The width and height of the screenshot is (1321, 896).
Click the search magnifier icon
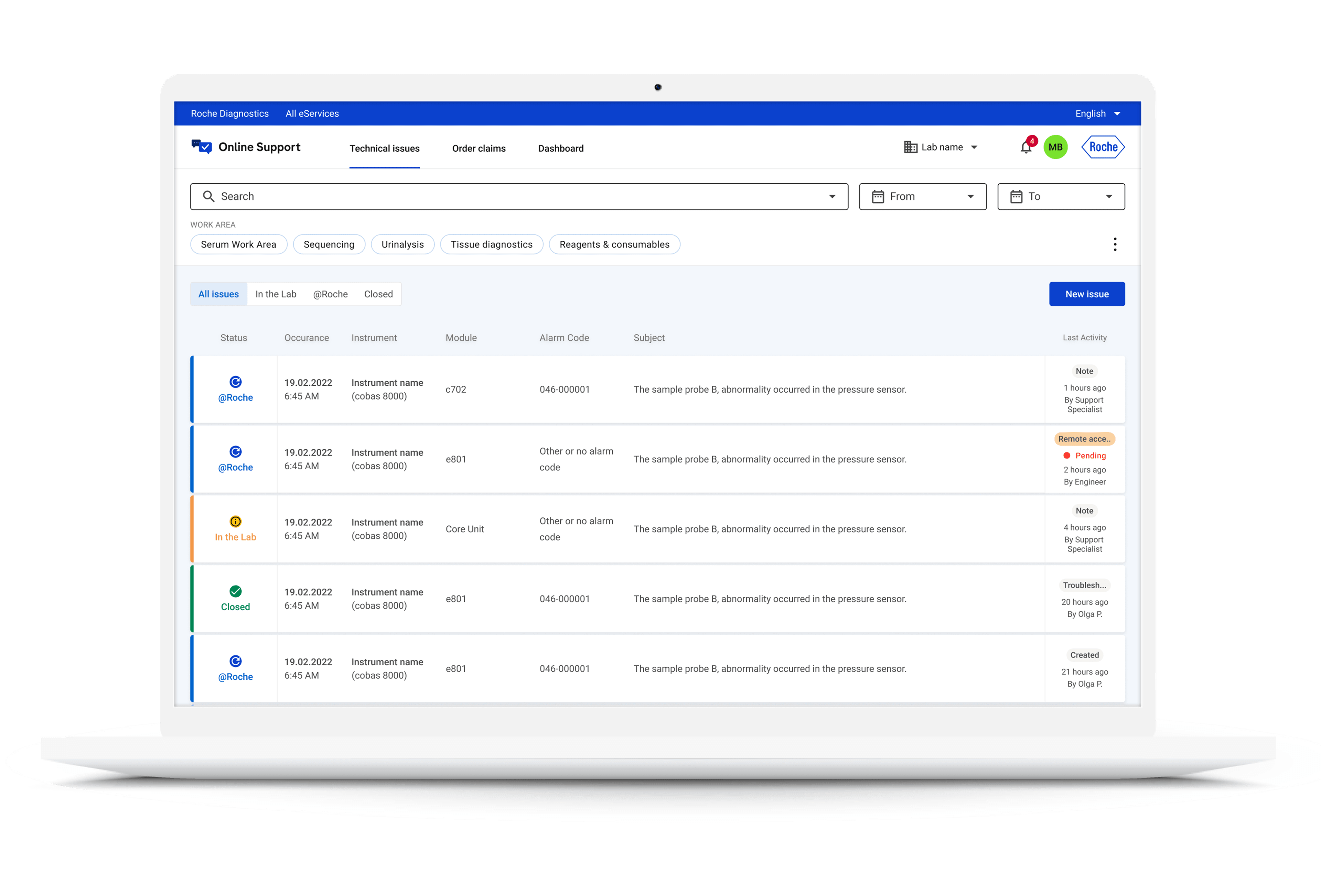pyautogui.click(x=208, y=197)
